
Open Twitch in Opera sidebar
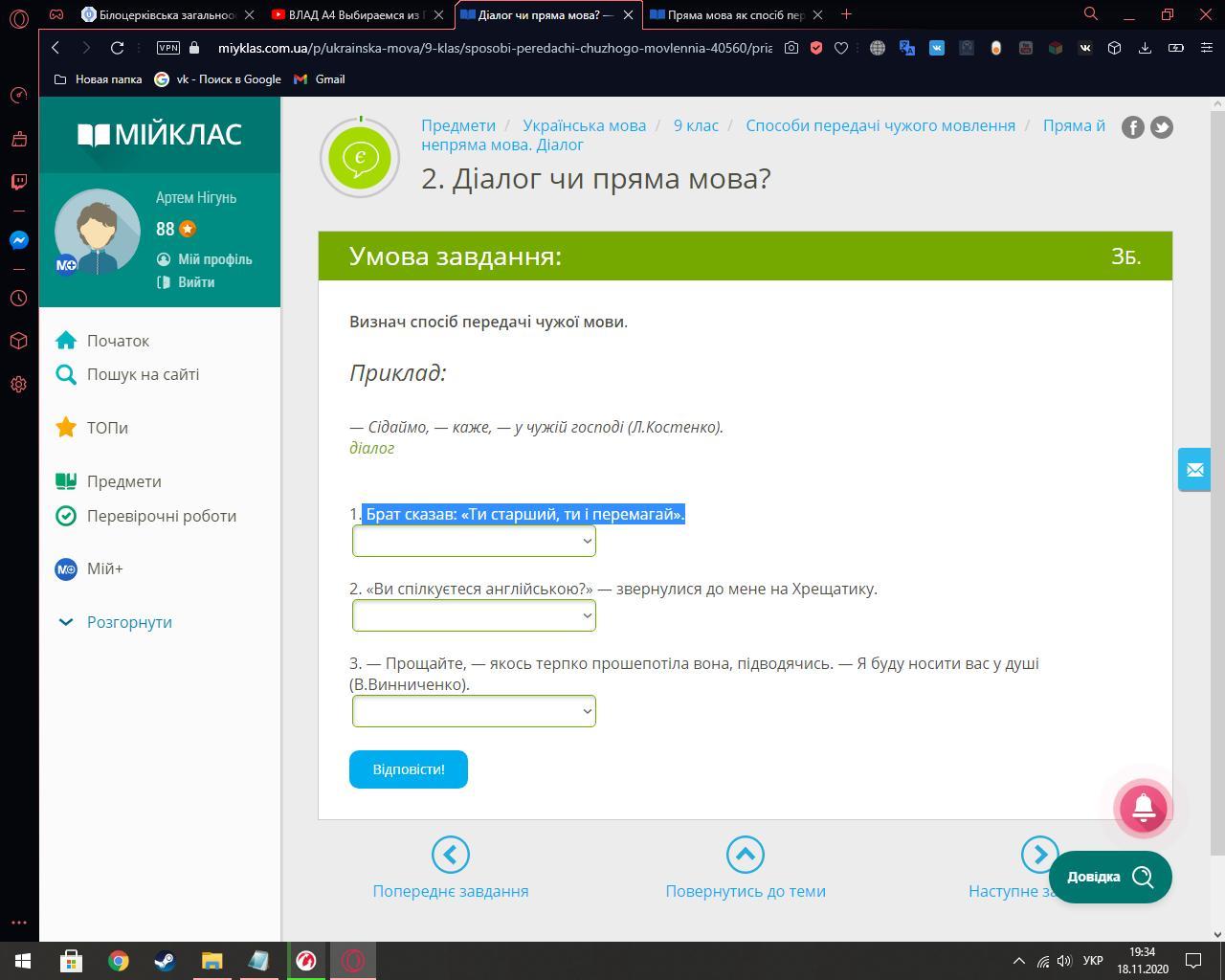click(x=18, y=182)
